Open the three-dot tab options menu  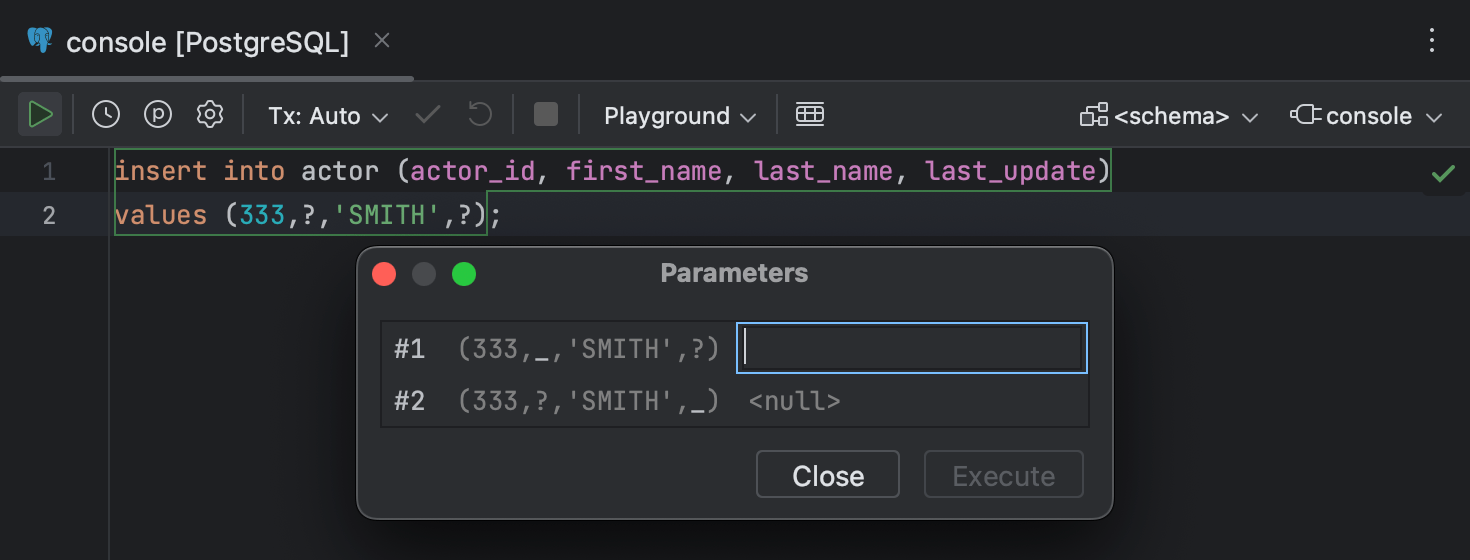click(1432, 41)
